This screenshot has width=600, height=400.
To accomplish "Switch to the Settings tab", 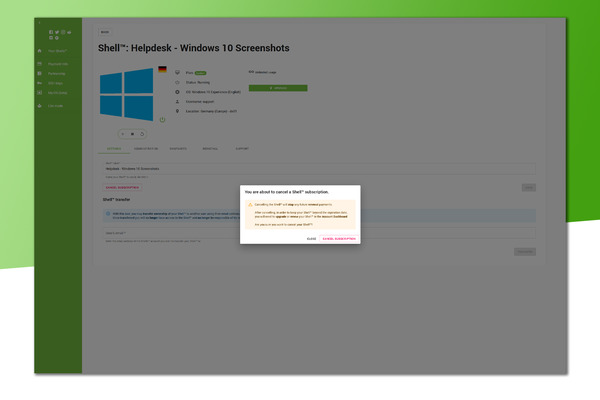I will (114, 148).
